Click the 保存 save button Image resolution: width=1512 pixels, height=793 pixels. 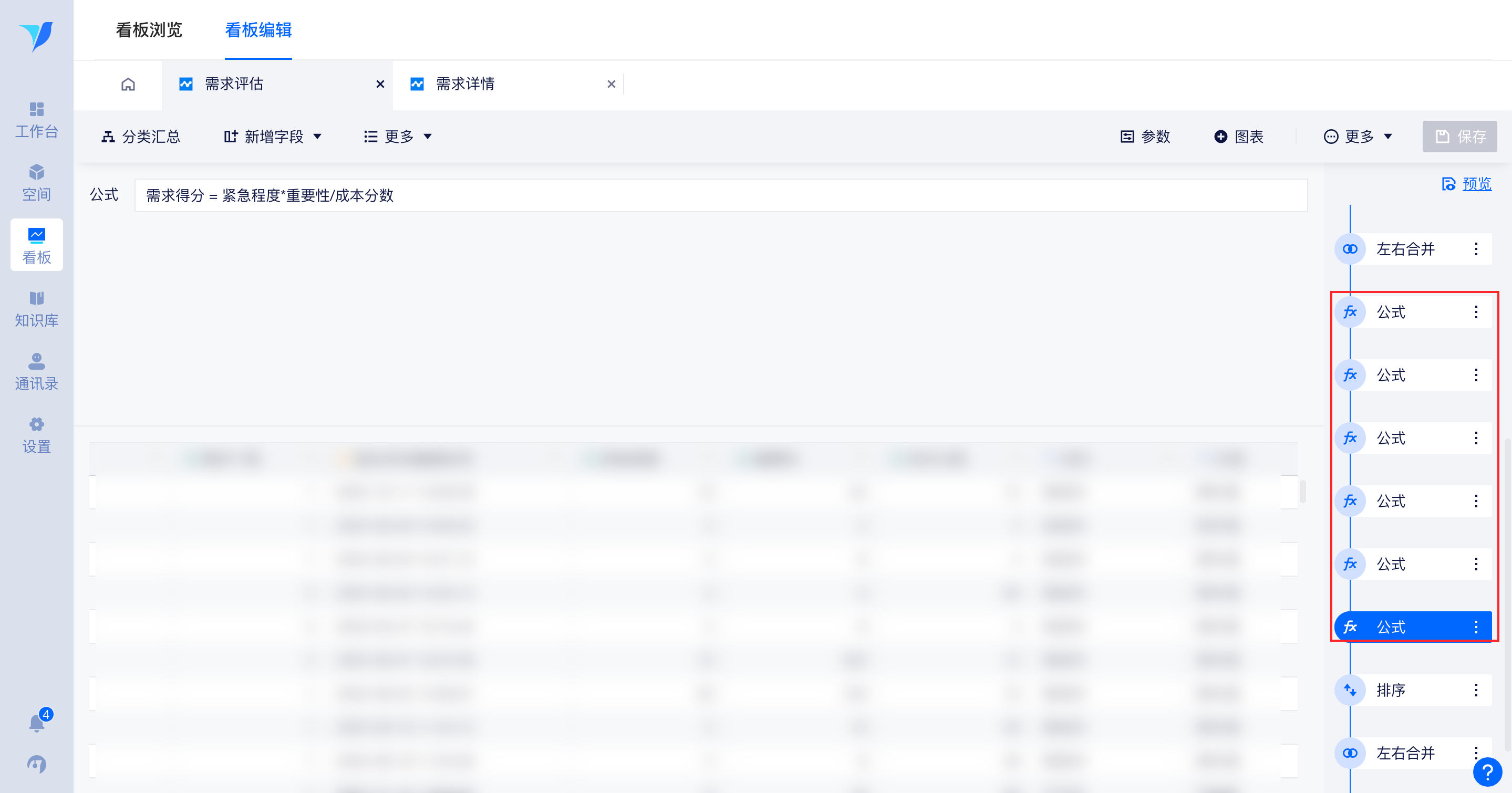point(1459,137)
